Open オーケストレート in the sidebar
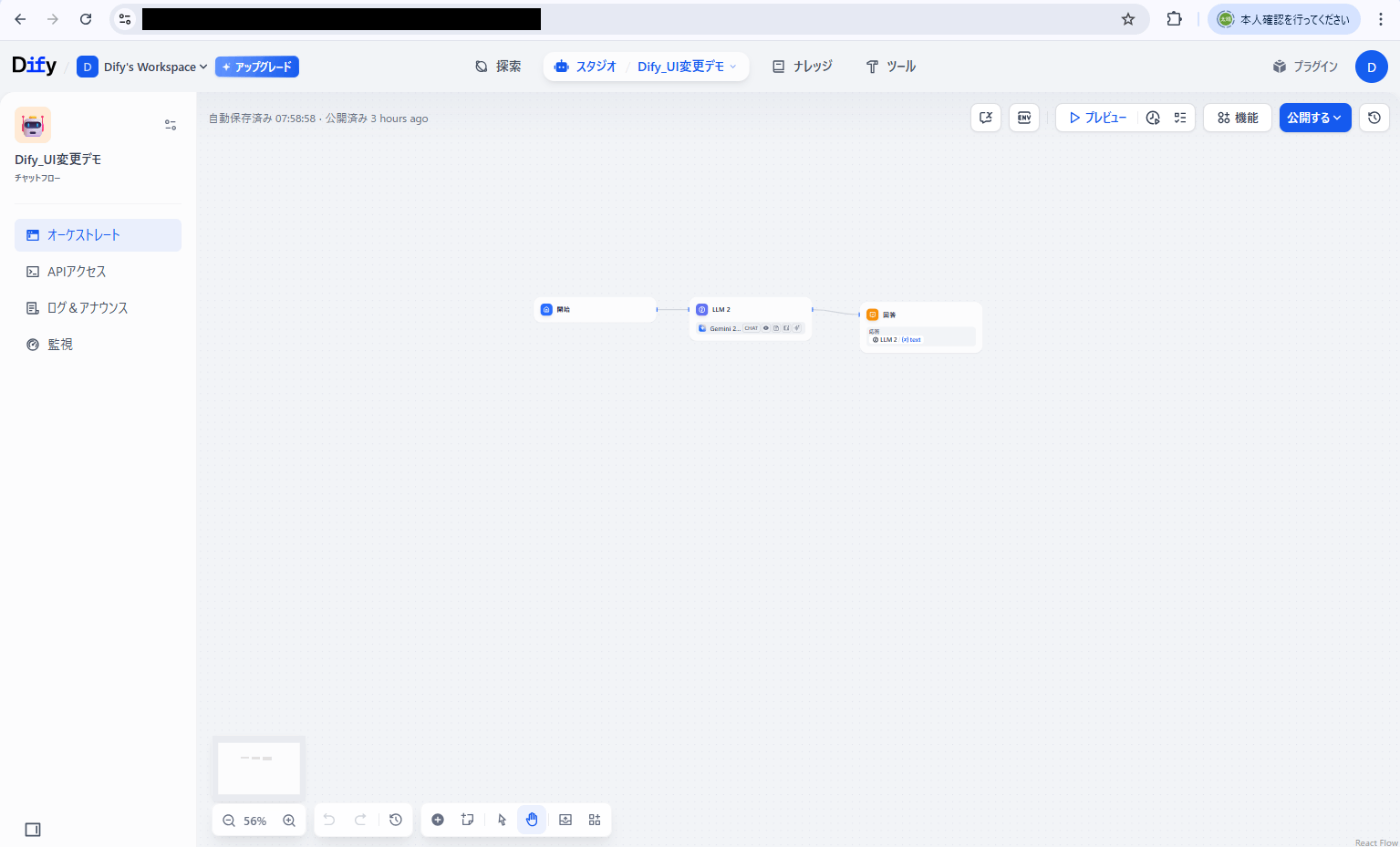This screenshot has width=1400, height=847. pyautogui.click(x=98, y=235)
